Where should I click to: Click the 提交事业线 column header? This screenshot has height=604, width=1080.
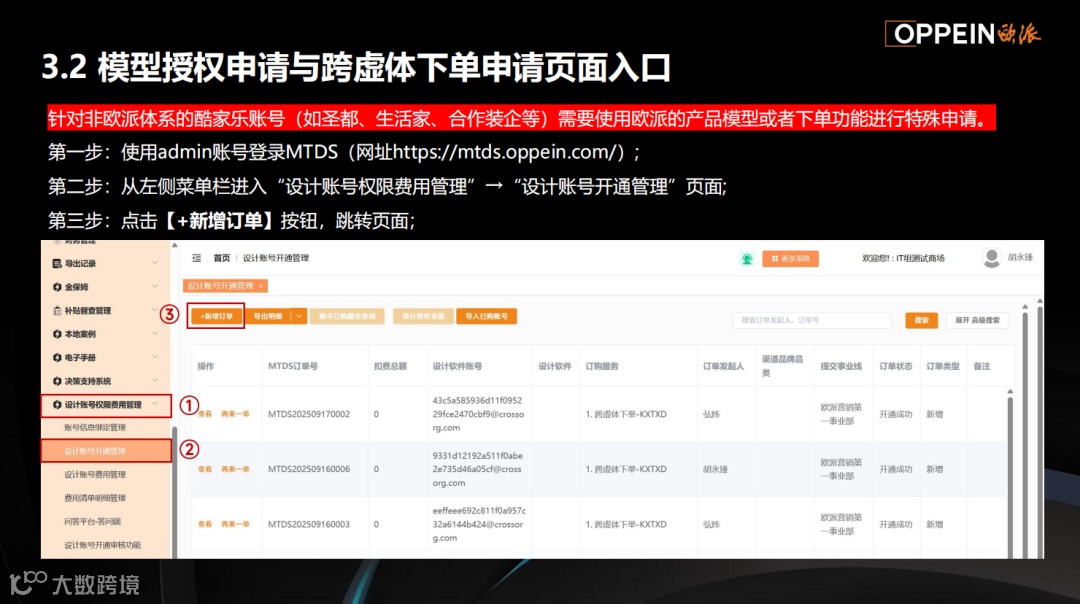[x=840, y=366]
